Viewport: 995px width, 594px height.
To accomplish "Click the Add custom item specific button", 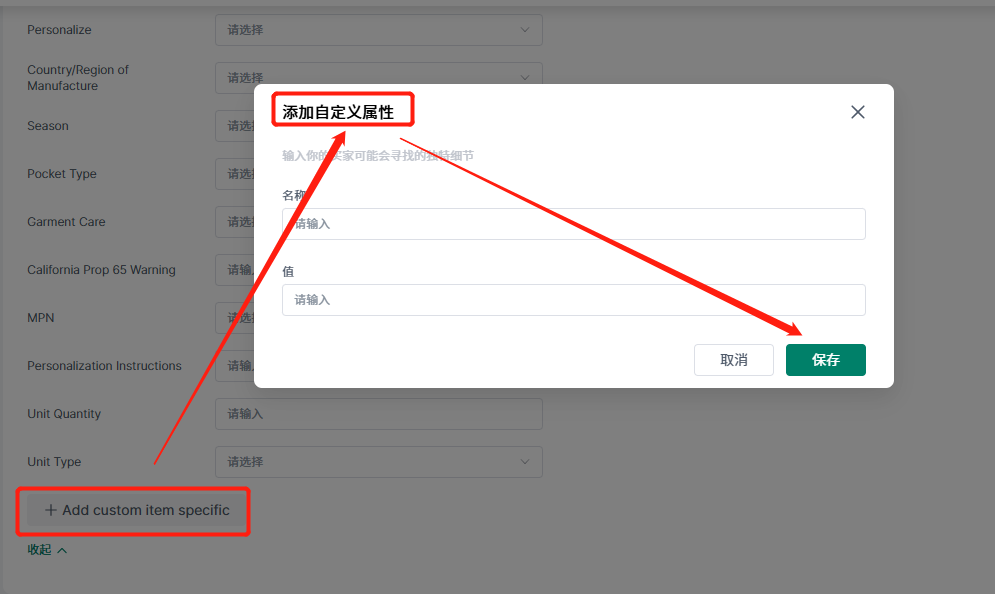I will click(136, 510).
